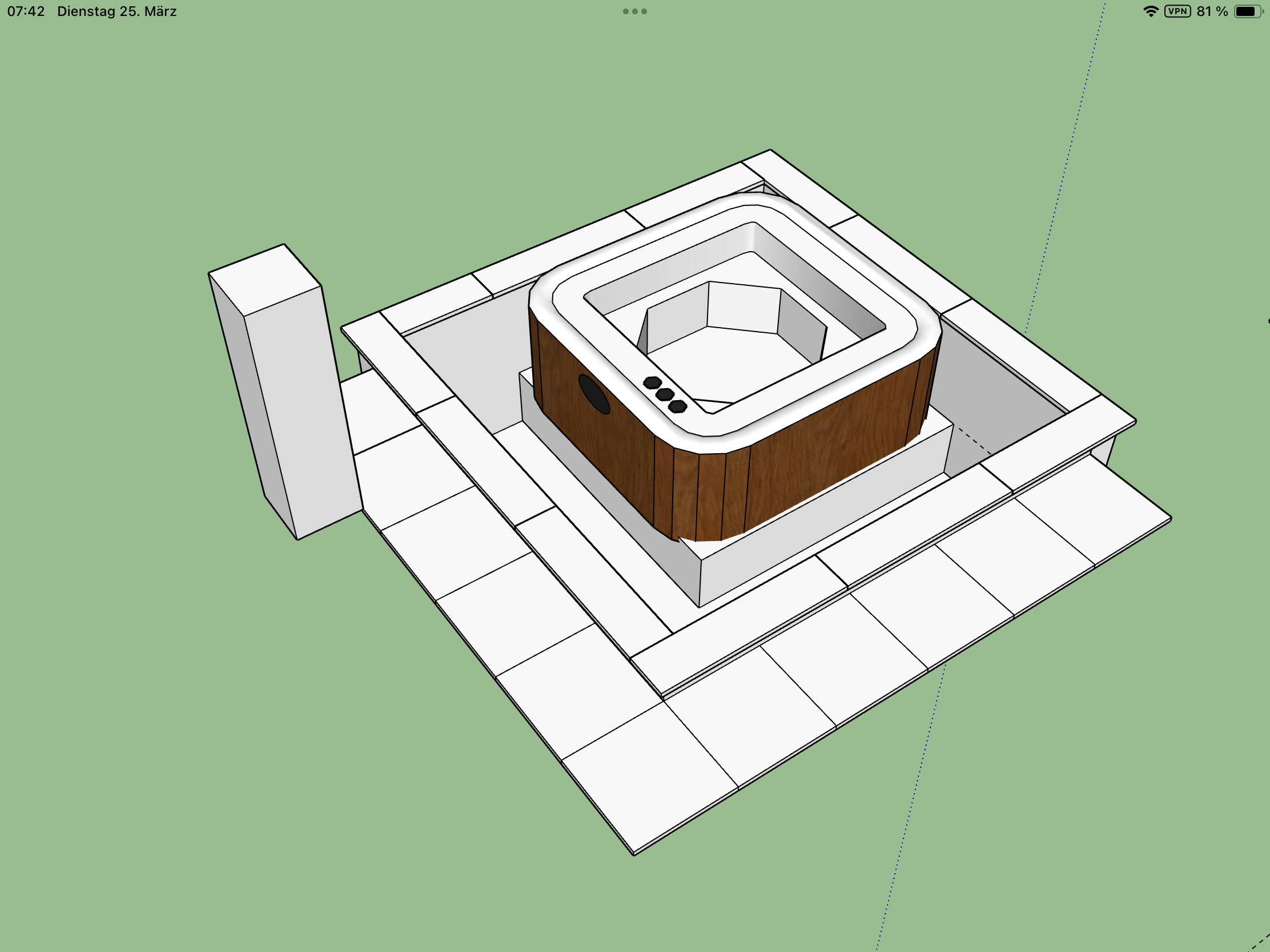
Task: Select the black oval on tub side
Action: pyautogui.click(x=594, y=394)
